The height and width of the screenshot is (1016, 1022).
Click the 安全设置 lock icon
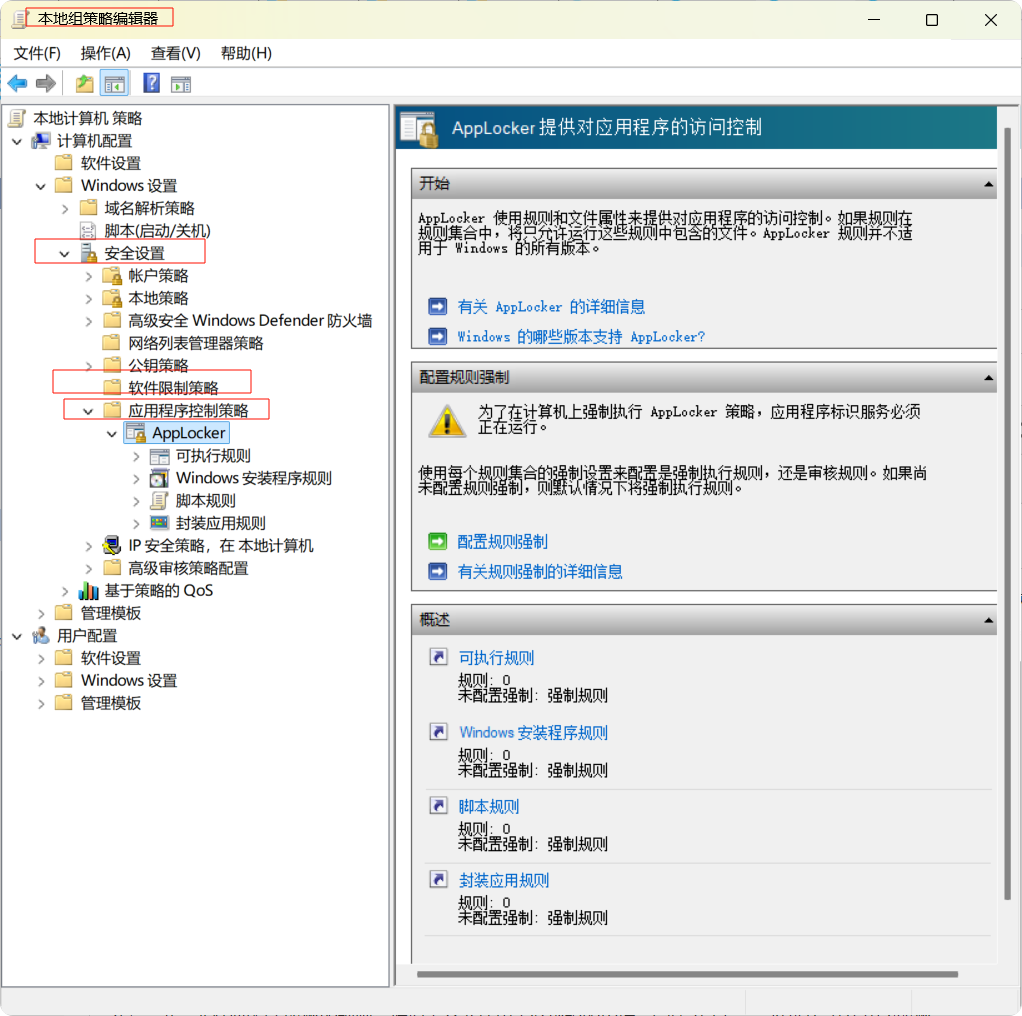click(88, 253)
